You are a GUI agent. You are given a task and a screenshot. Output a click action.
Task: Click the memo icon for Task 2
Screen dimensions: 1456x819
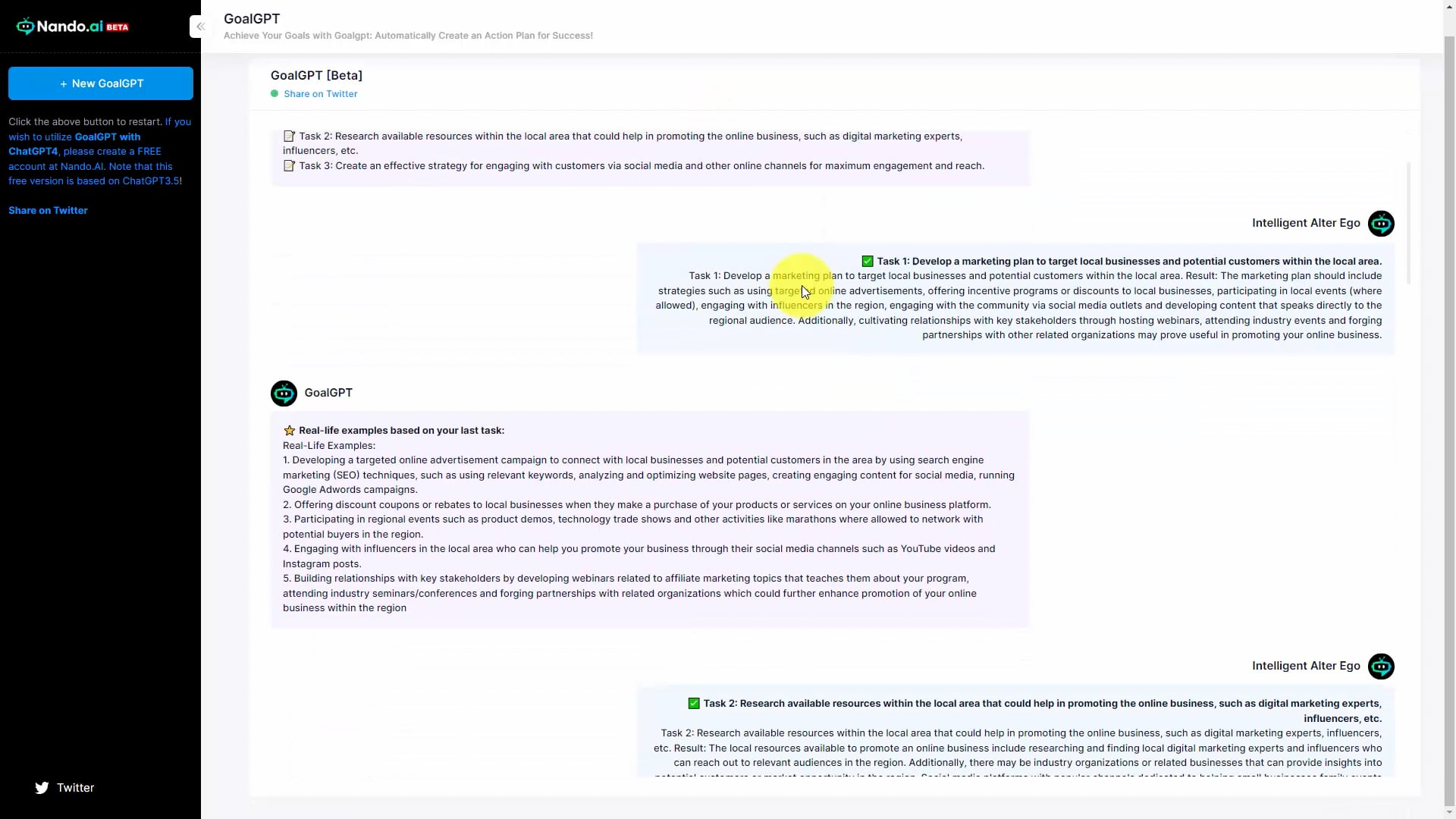pos(289,136)
